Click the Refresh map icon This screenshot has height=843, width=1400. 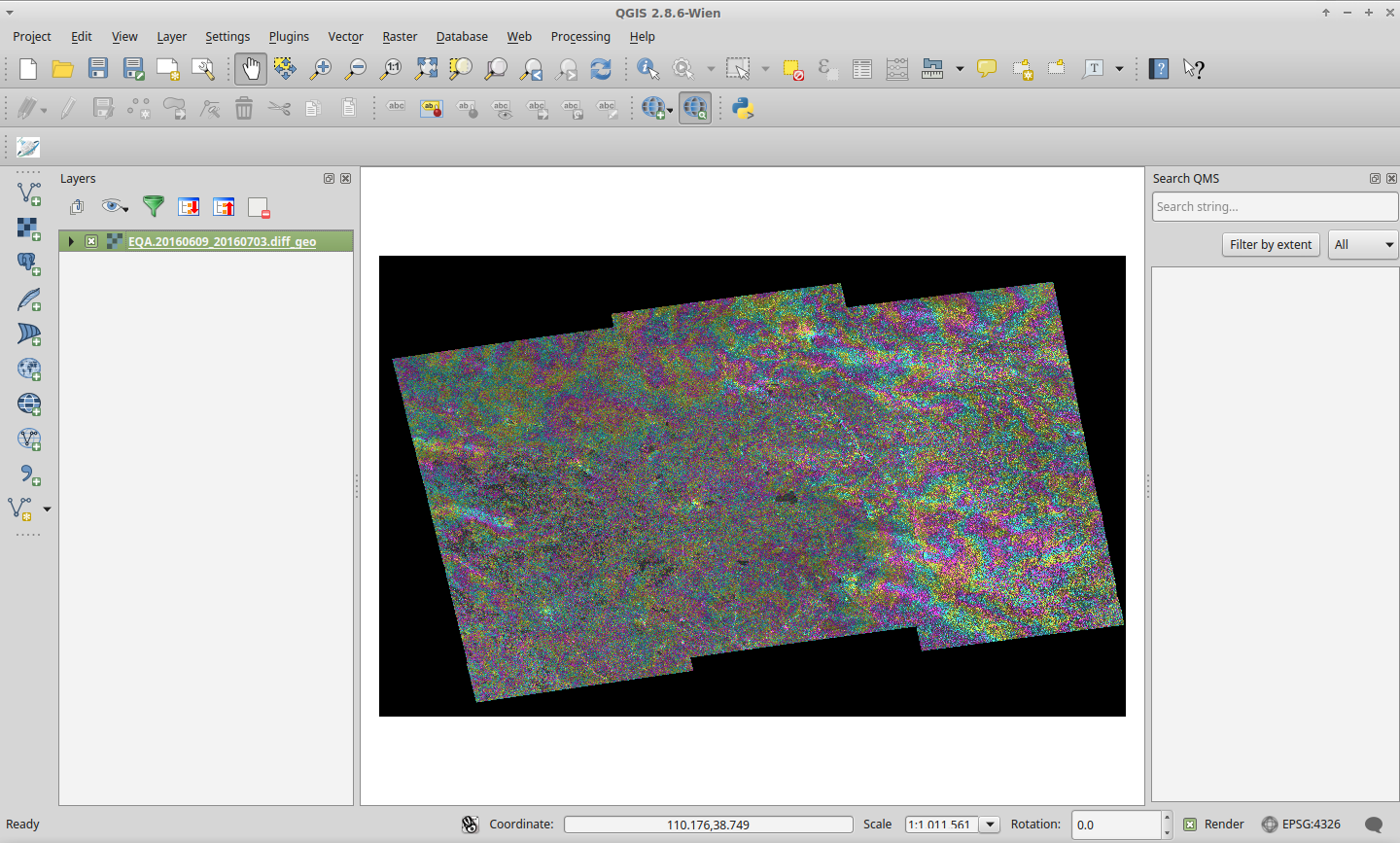(601, 69)
